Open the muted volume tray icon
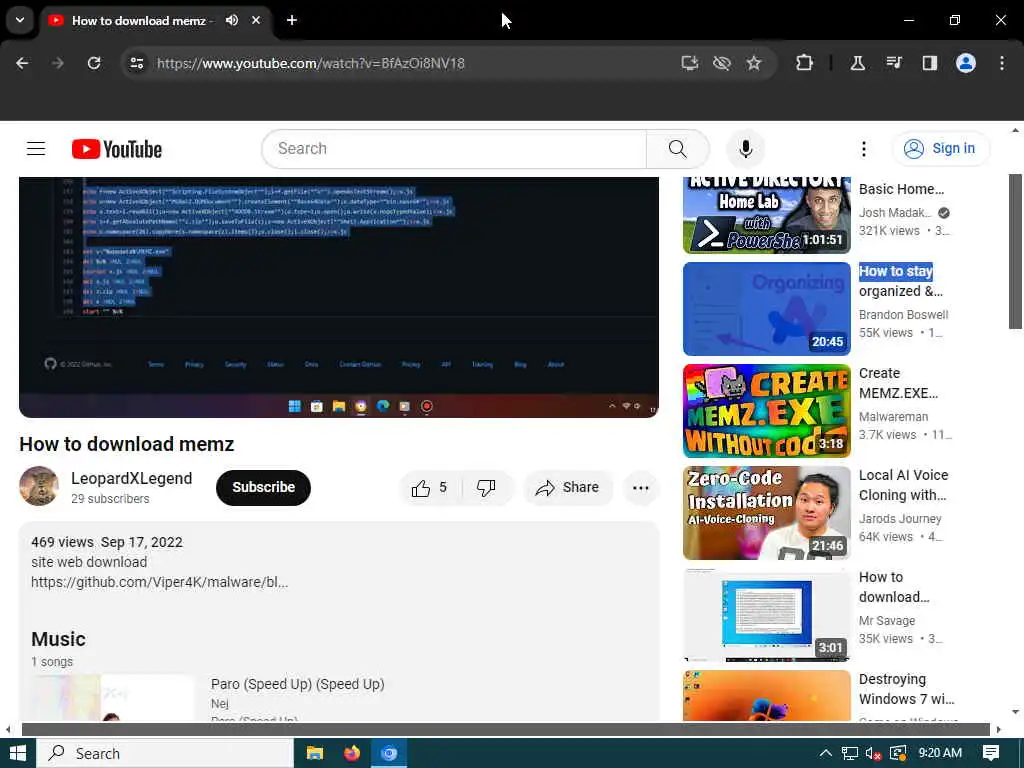The height and width of the screenshot is (768, 1024). [x=873, y=753]
